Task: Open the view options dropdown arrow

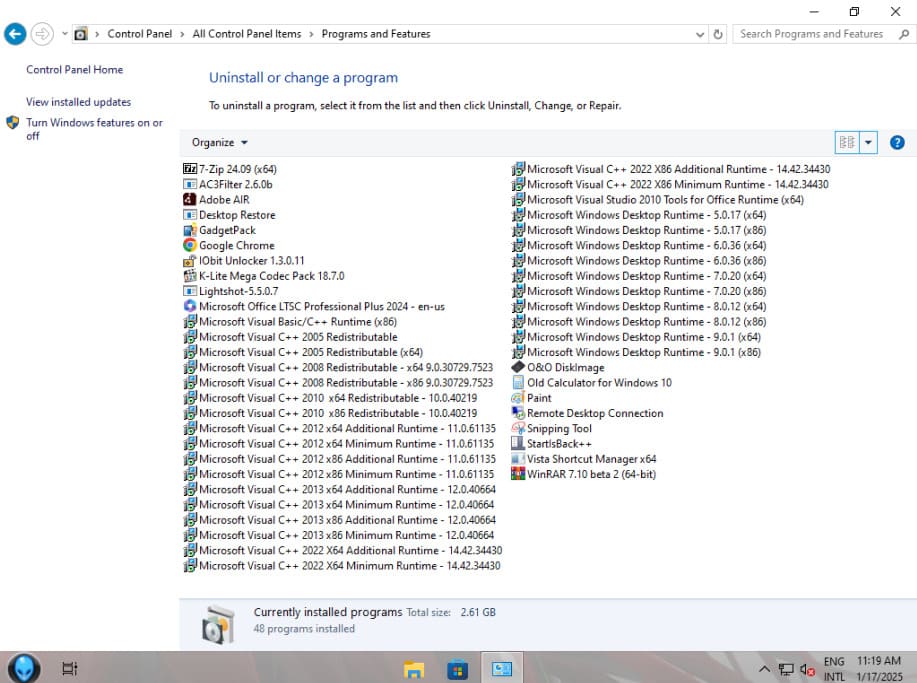Action: tap(868, 142)
